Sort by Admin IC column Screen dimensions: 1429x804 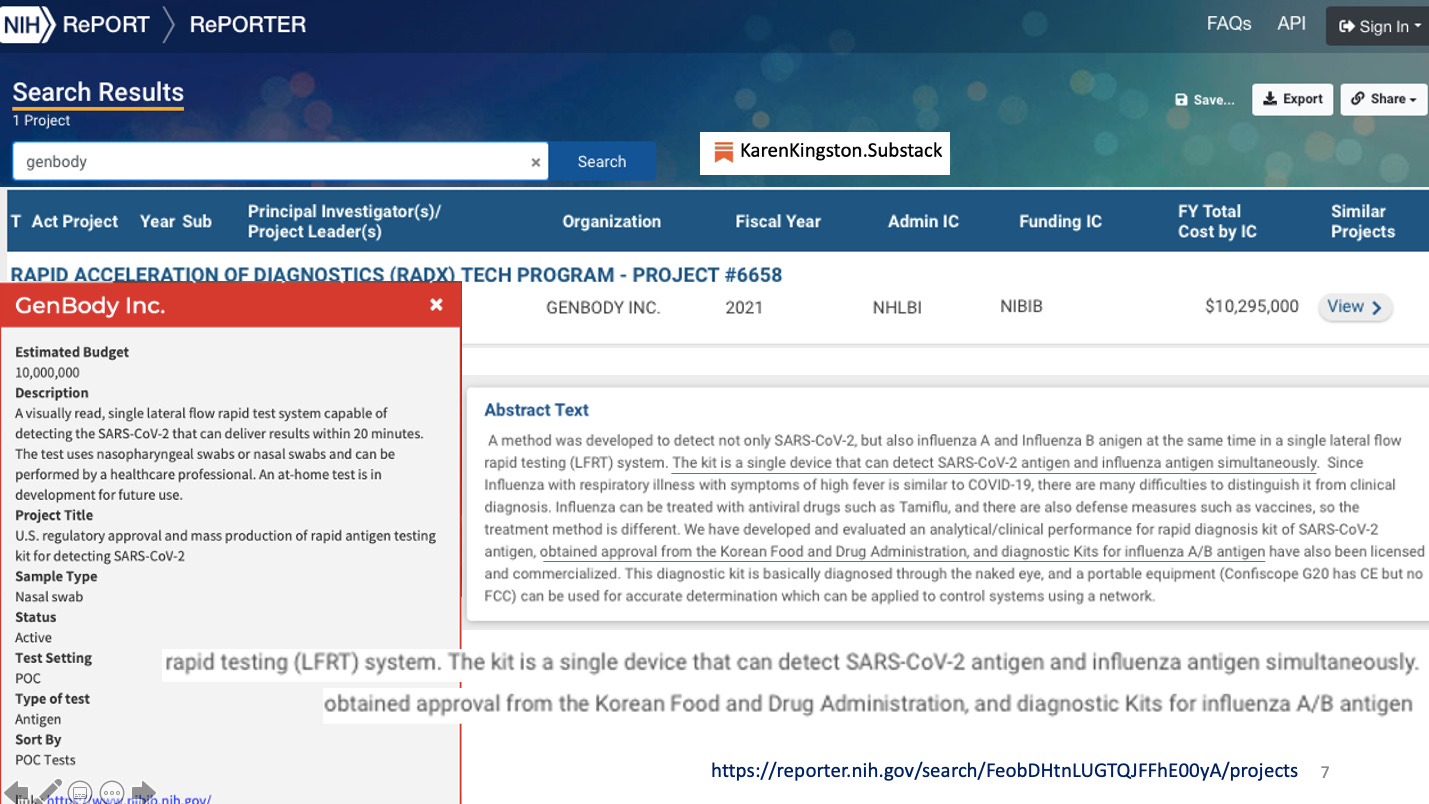click(923, 222)
